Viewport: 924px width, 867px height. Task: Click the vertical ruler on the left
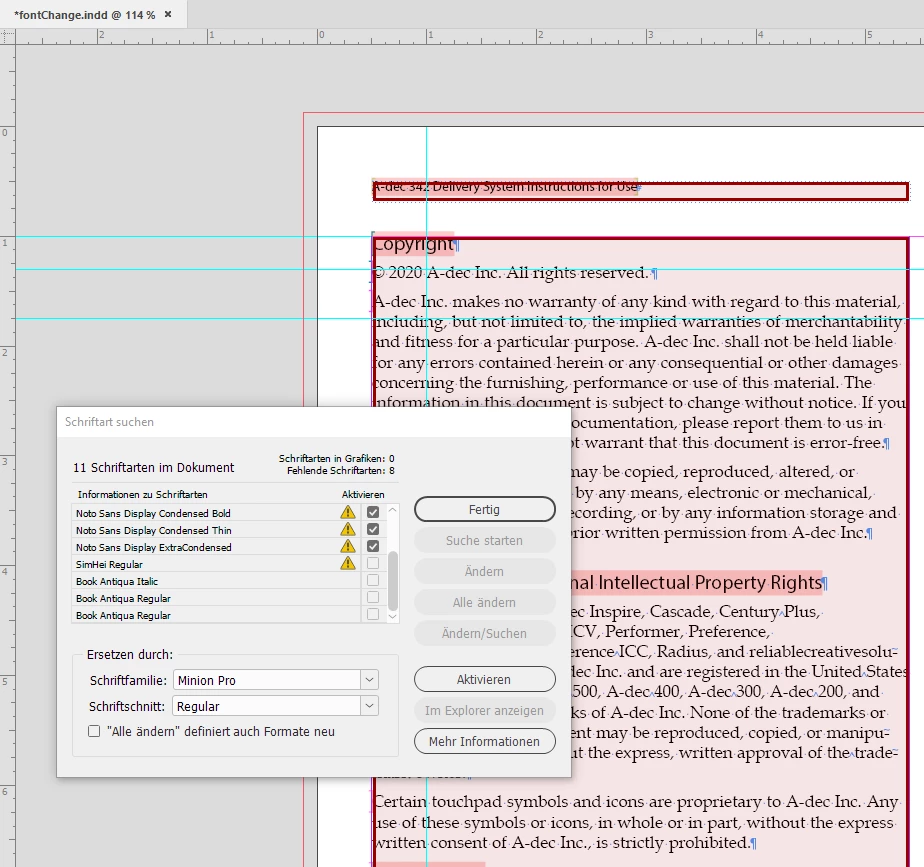point(8,456)
